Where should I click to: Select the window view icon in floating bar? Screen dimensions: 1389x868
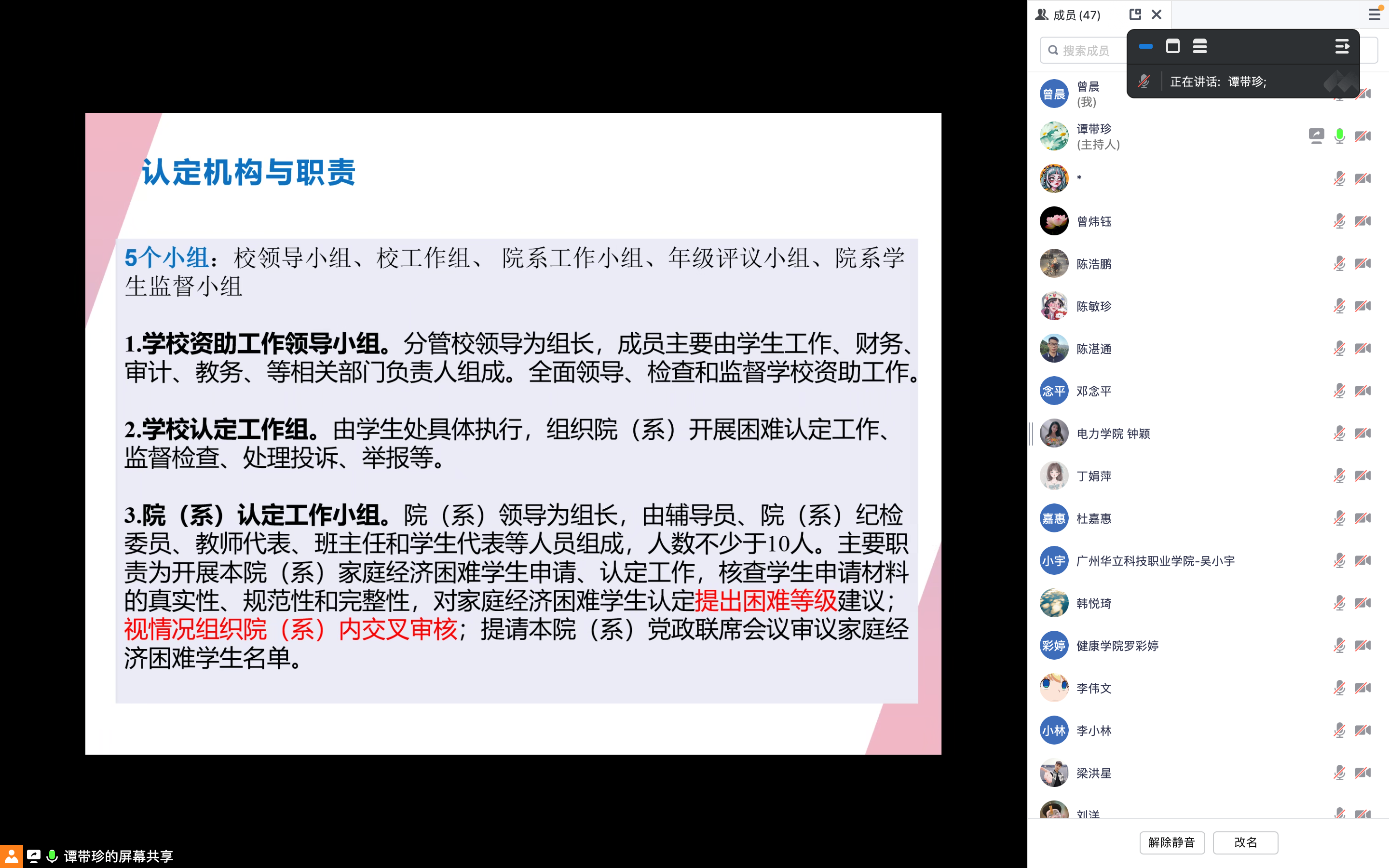point(1172,46)
